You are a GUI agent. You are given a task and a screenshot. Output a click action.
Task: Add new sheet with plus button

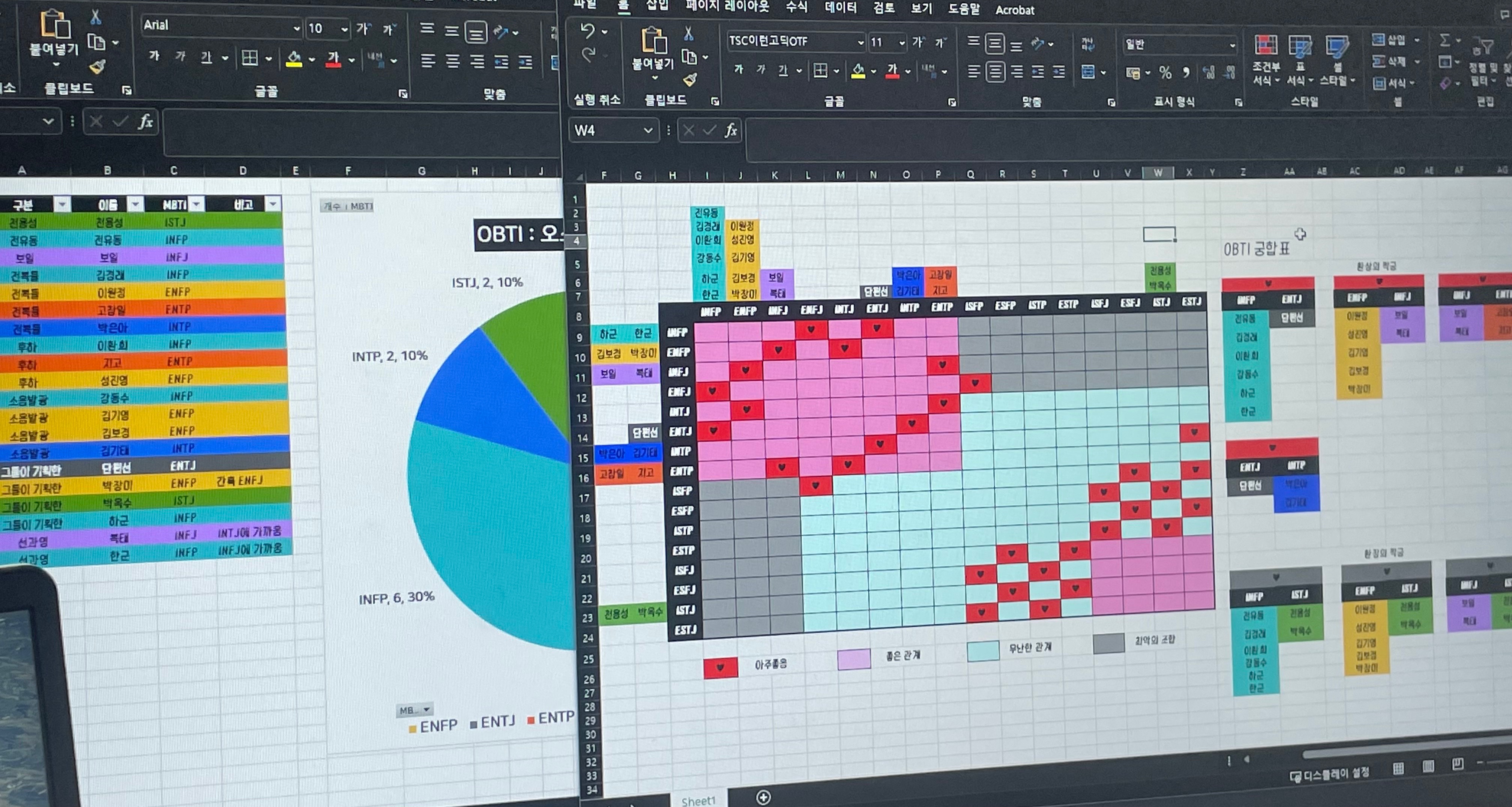click(763, 797)
